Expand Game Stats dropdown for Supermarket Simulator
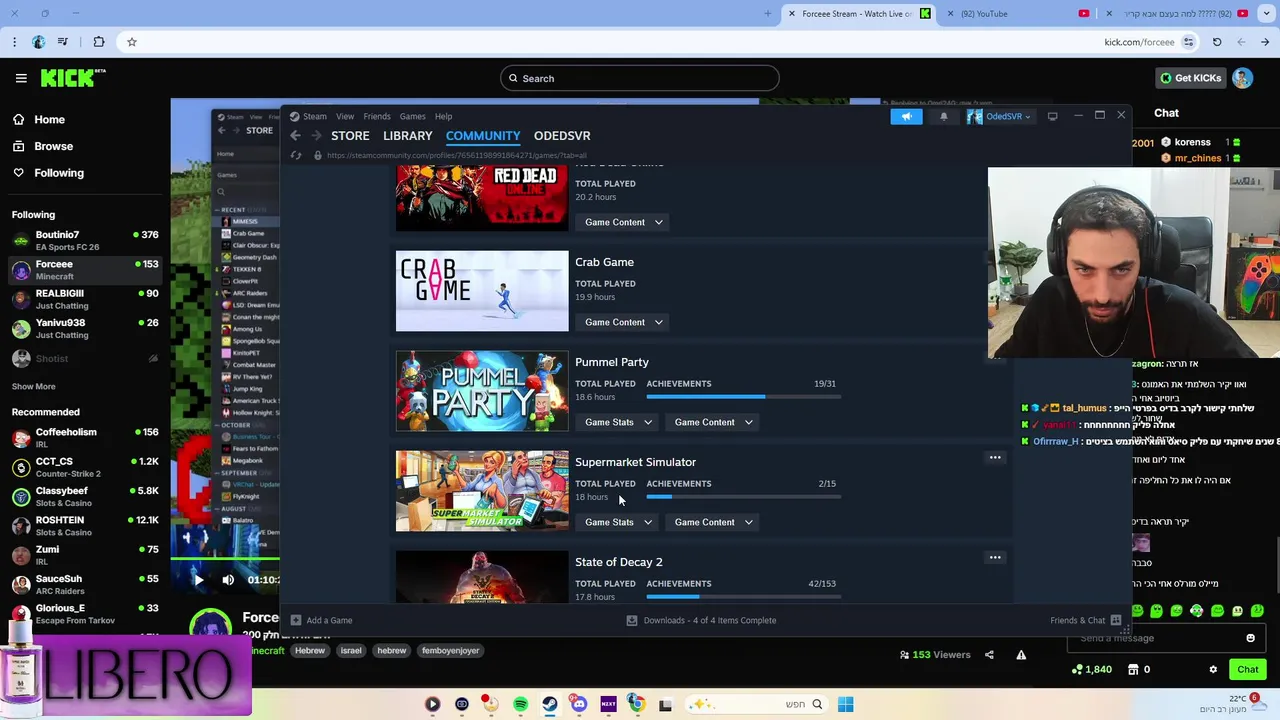 click(618, 522)
